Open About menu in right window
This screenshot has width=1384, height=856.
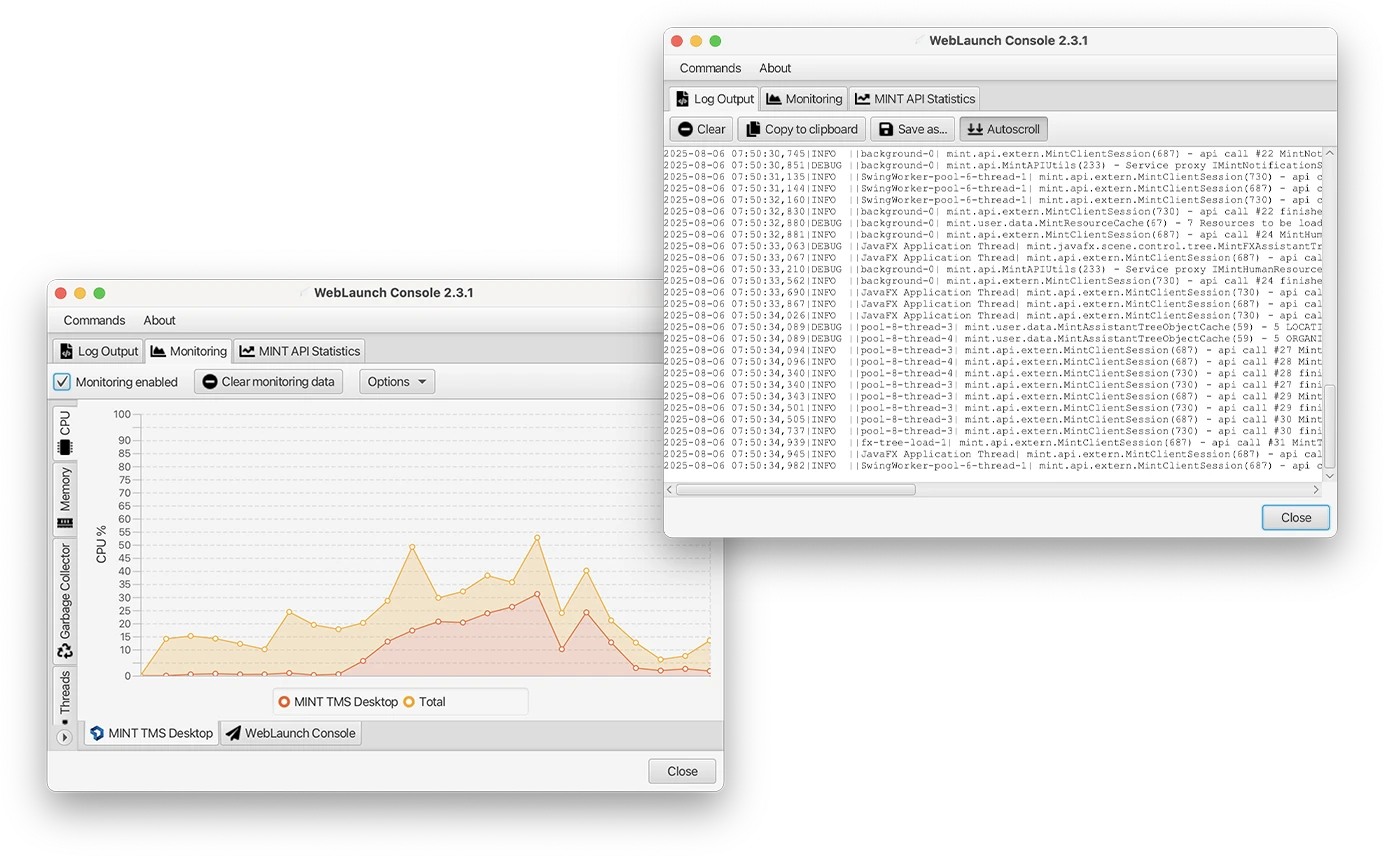point(775,68)
